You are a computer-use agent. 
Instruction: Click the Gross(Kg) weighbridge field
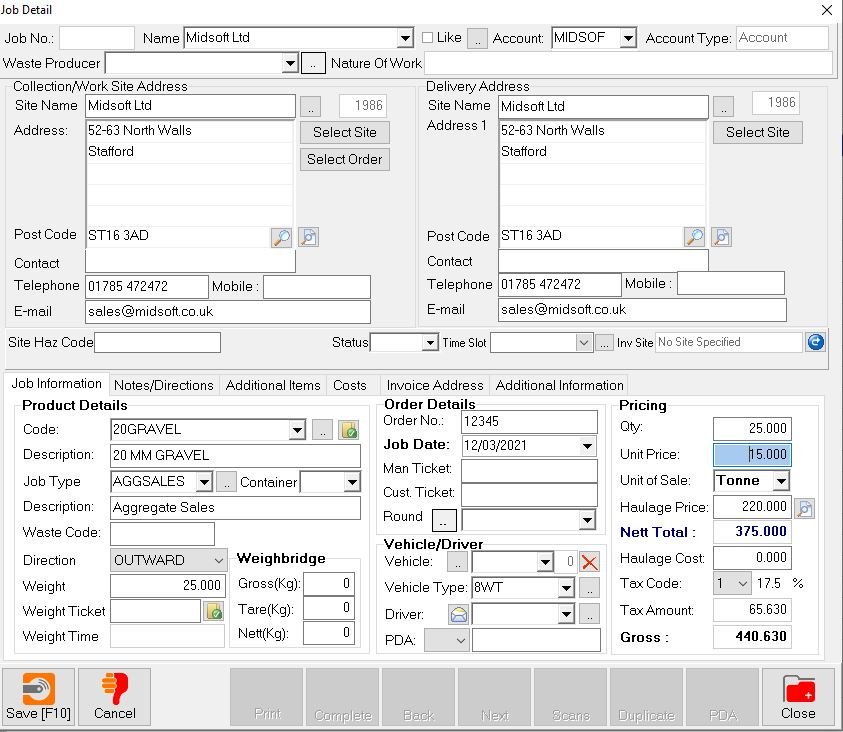click(328, 584)
